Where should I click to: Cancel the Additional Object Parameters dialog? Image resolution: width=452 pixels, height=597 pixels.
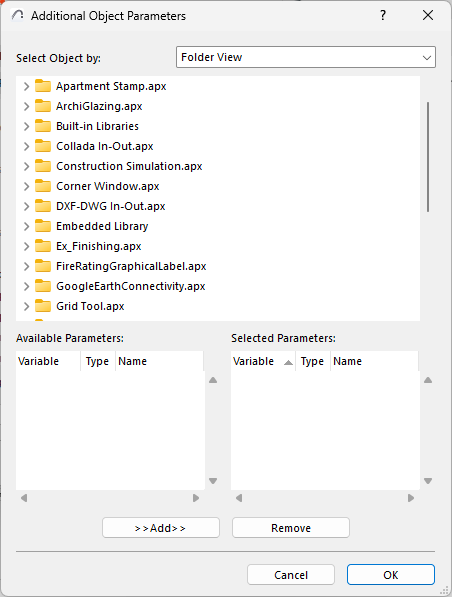point(291,575)
